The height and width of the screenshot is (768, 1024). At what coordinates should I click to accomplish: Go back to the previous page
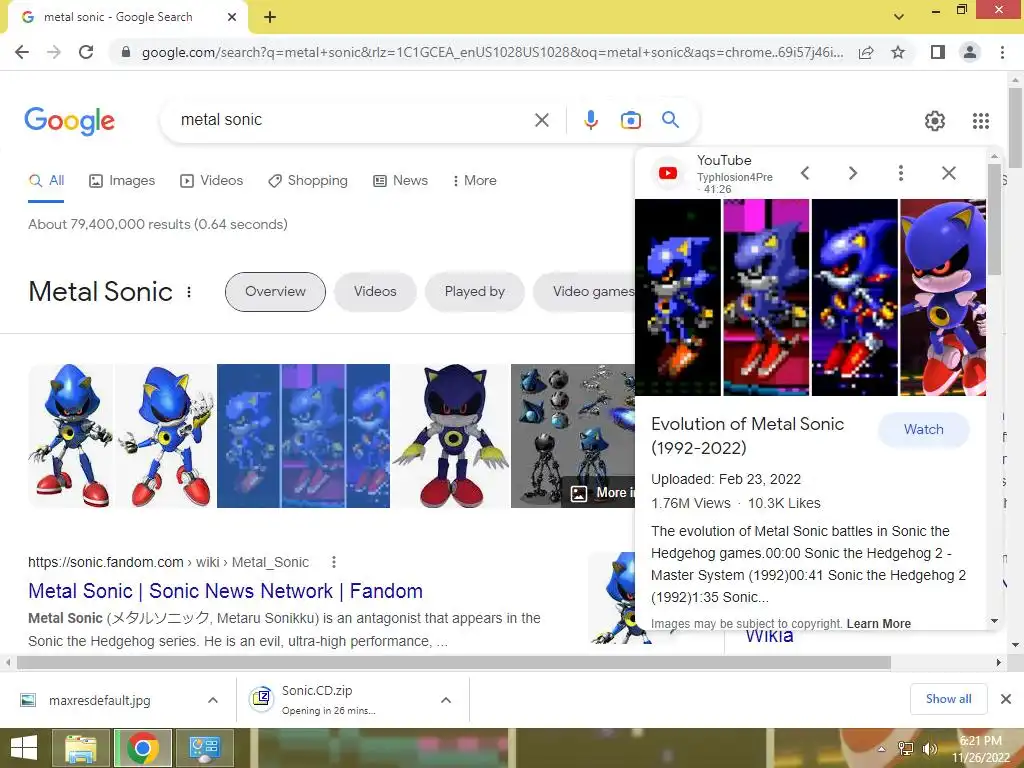(22, 52)
